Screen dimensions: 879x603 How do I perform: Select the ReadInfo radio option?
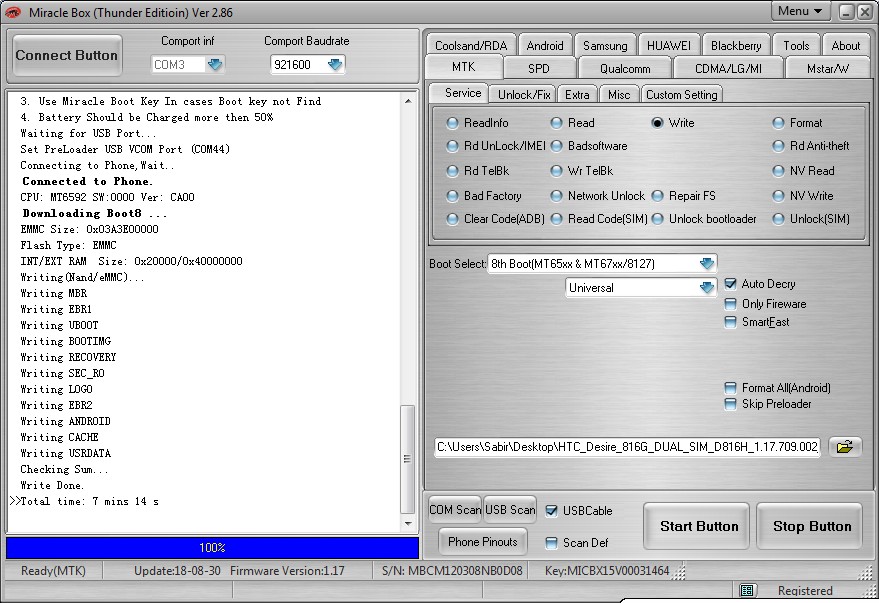452,123
